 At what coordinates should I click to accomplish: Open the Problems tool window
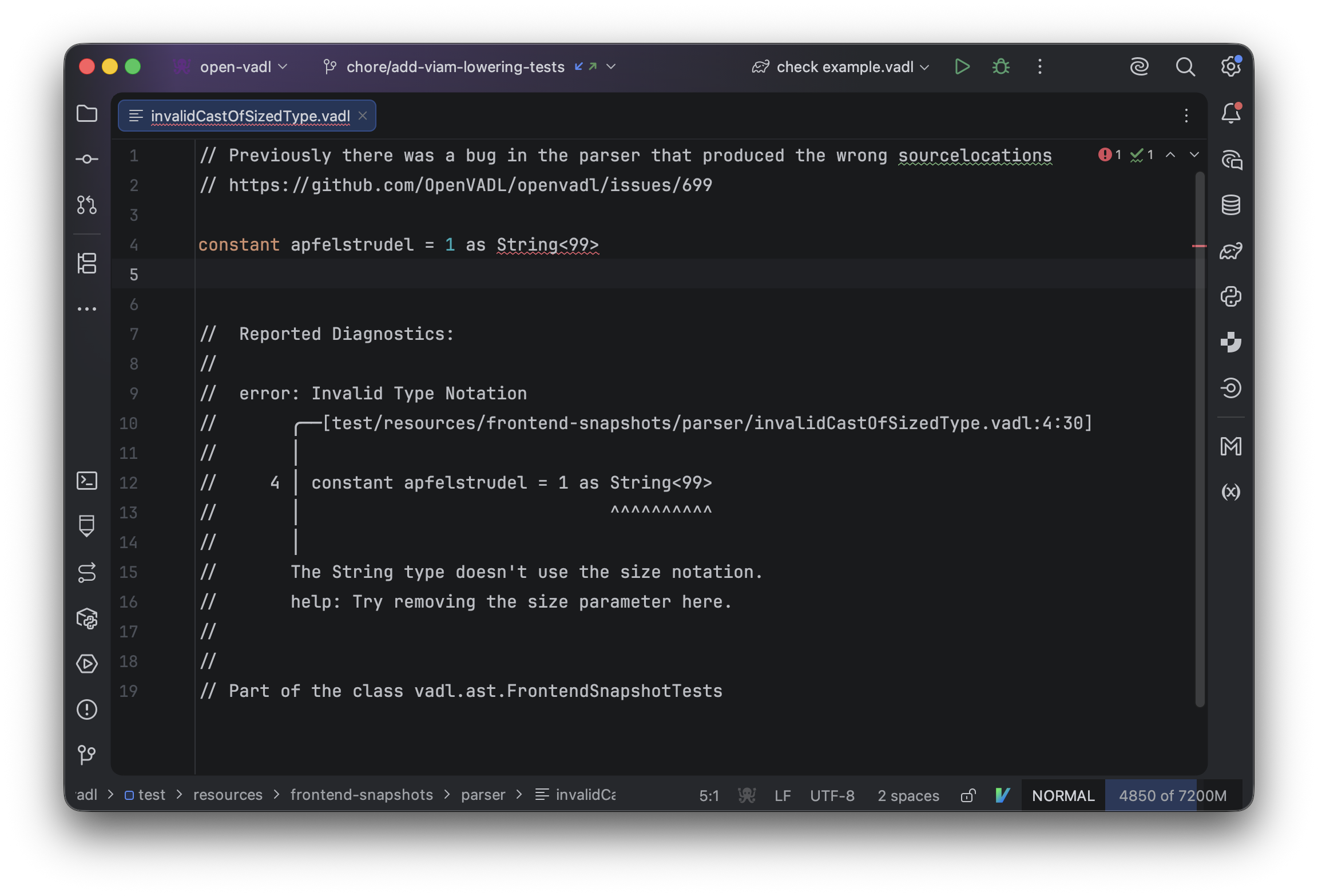coord(87,709)
